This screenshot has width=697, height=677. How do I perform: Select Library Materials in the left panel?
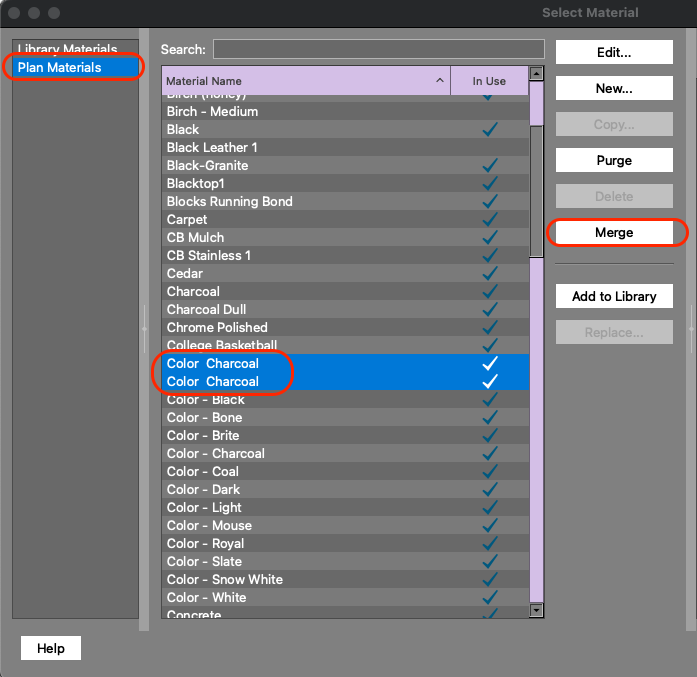point(67,50)
